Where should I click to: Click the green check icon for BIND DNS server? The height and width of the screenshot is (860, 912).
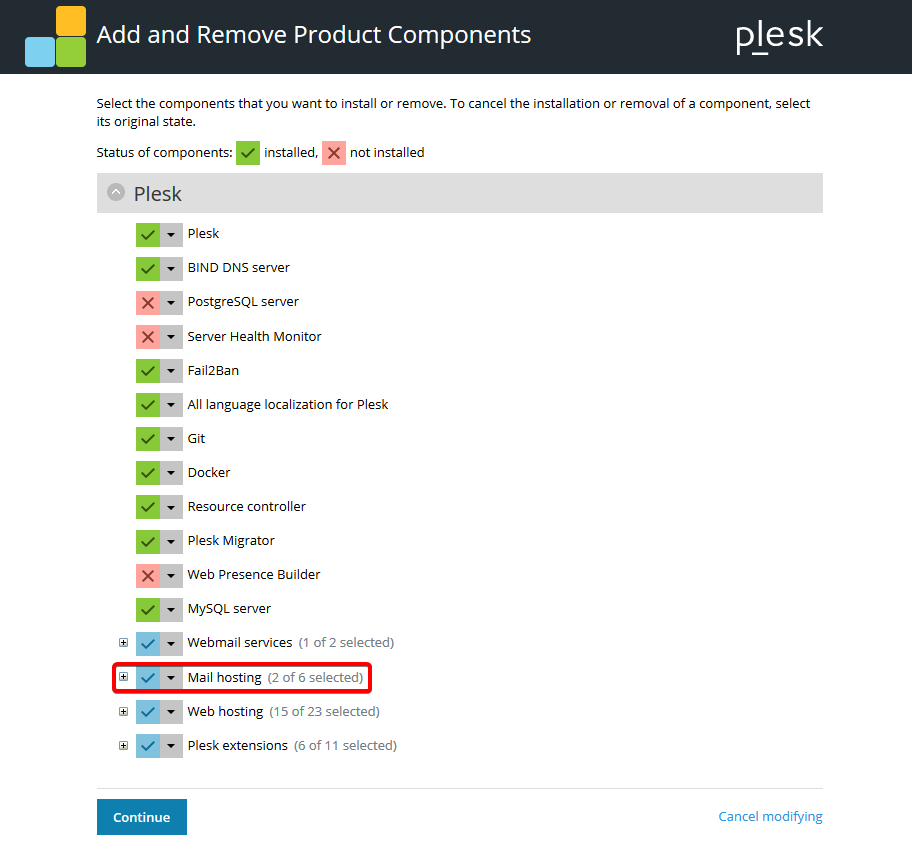[145, 267]
